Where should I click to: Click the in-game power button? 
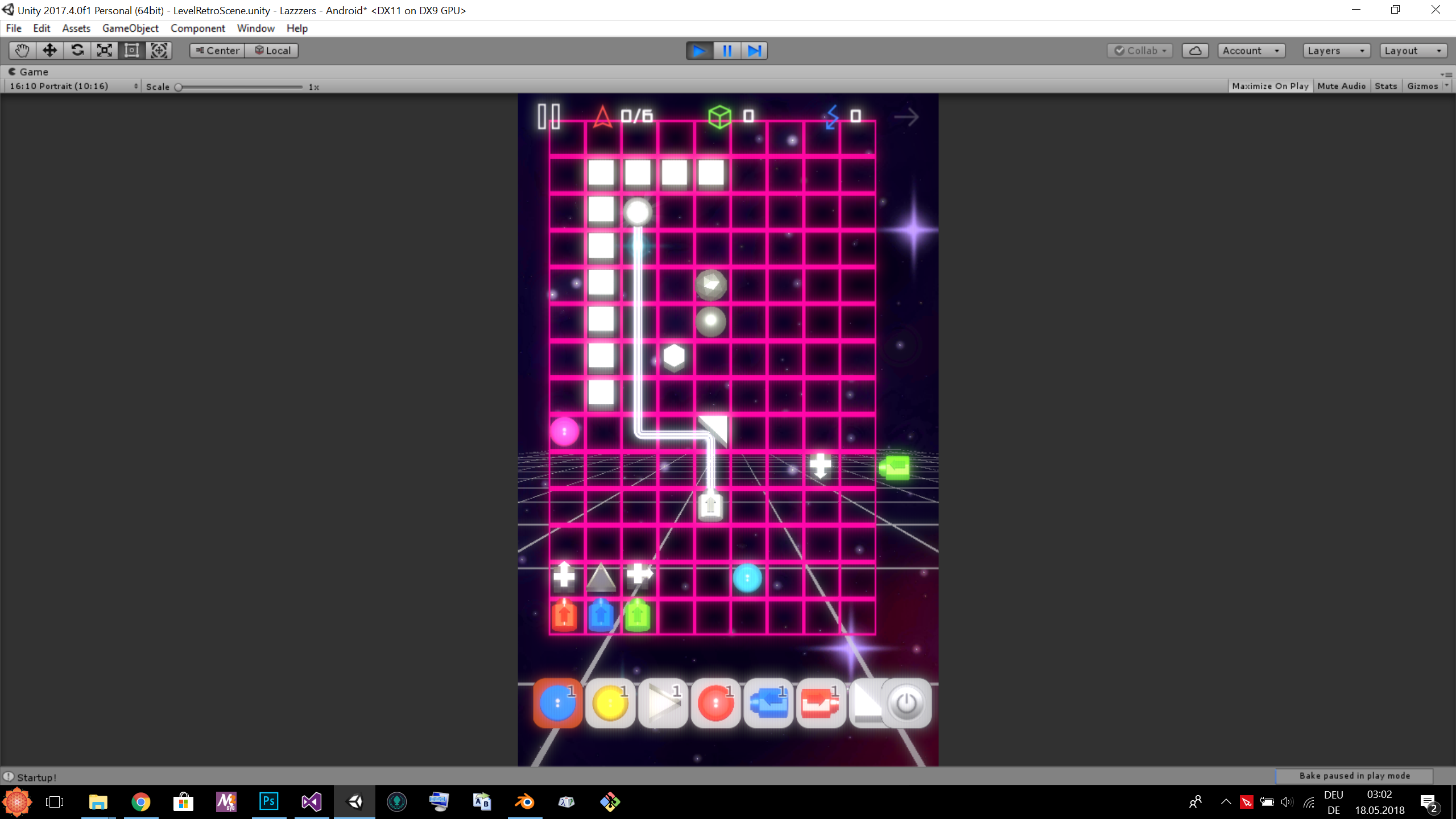pyautogui.click(x=906, y=704)
